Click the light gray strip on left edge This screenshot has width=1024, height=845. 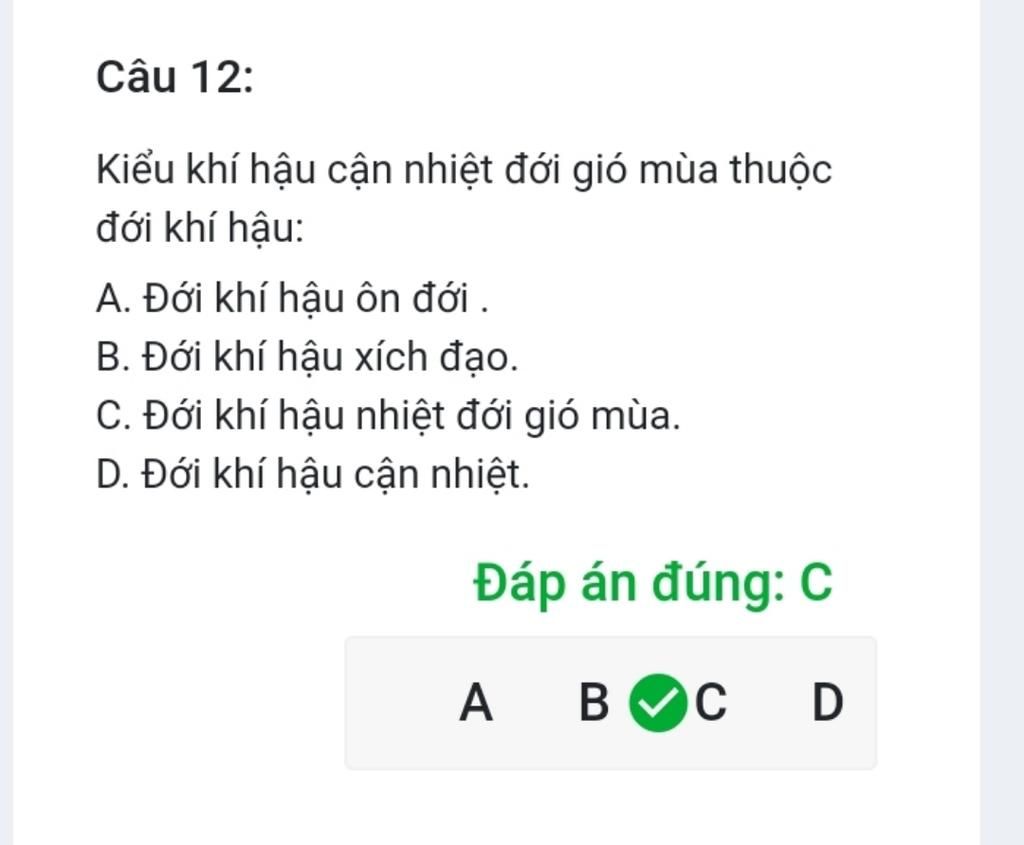tap(6, 422)
